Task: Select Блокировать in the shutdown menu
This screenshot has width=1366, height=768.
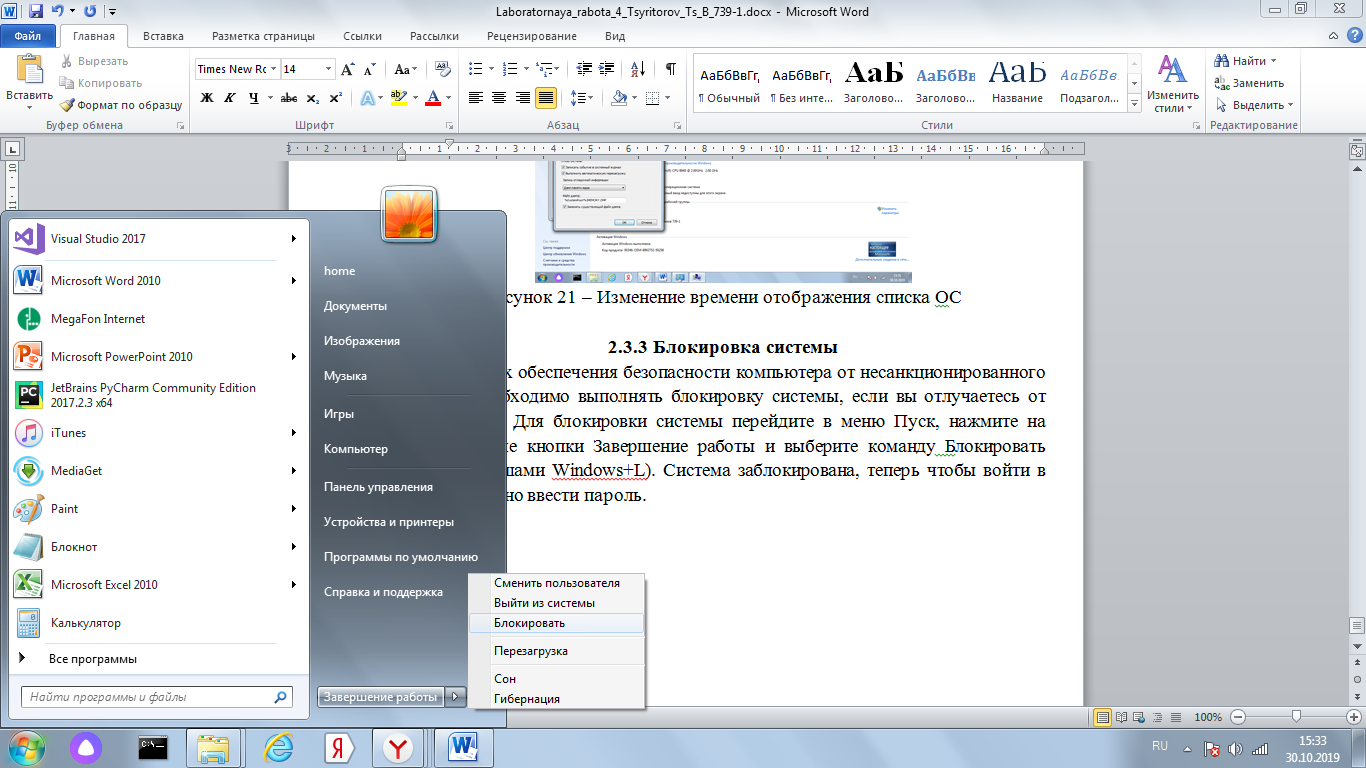Action: click(556, 623)
